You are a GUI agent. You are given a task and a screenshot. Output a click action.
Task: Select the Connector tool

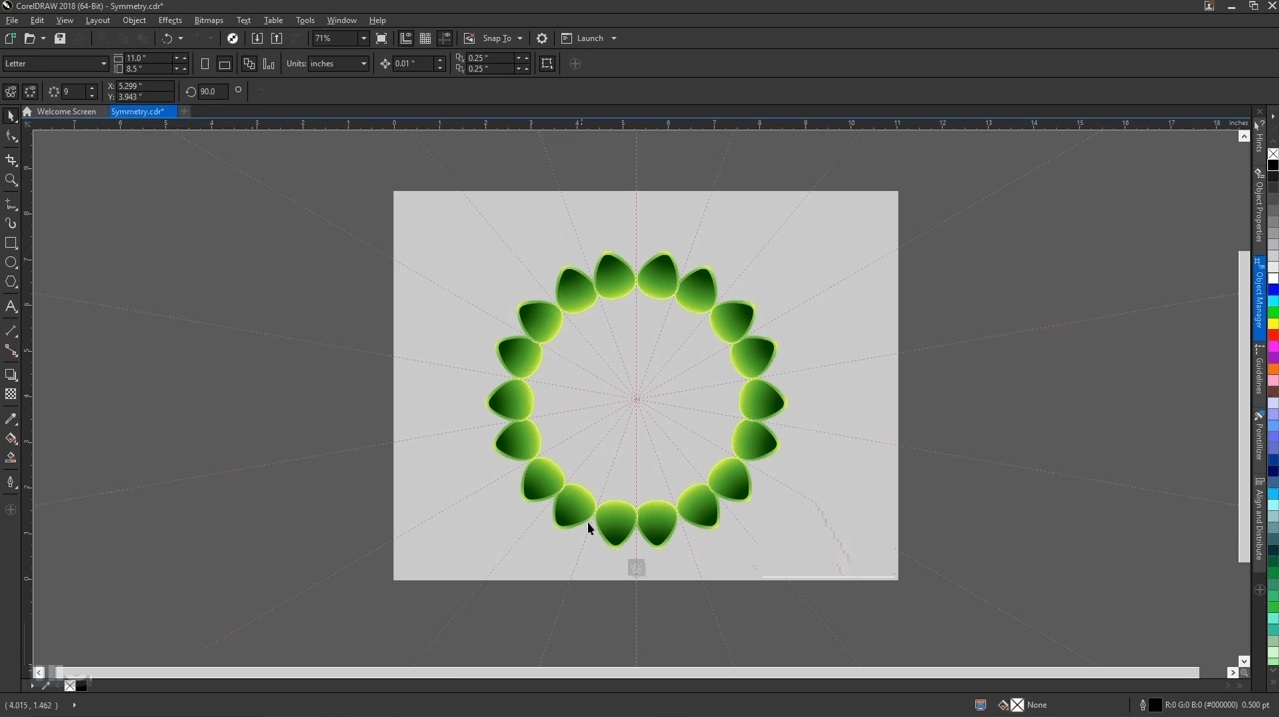pyautogui.click(x=11, y=351)
